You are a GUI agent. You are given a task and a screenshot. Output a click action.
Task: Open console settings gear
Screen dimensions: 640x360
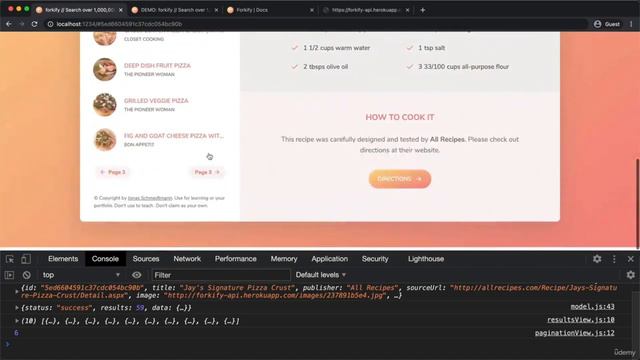[x=631, y=275]
